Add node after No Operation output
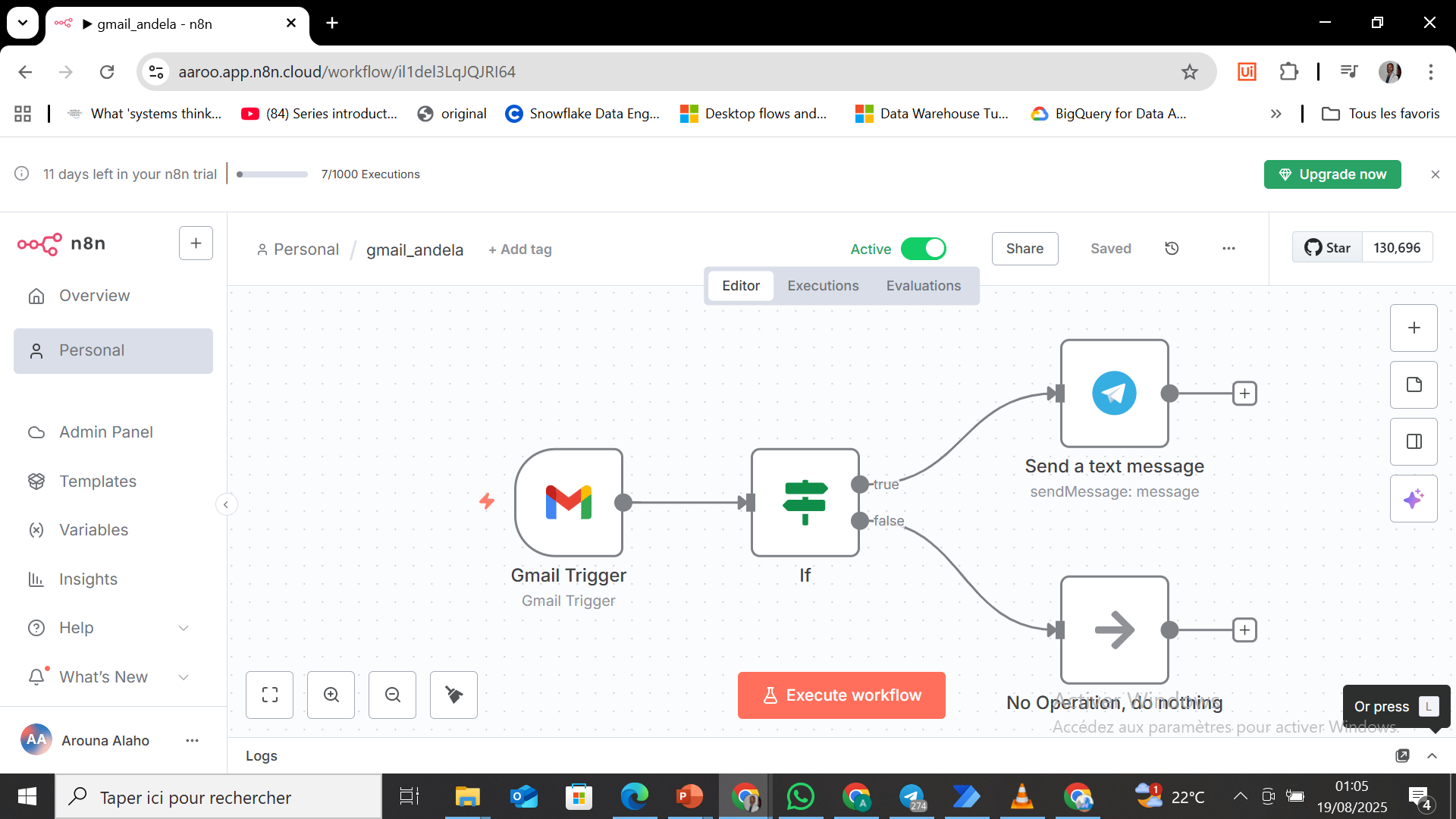Viewport: 1456px width, 819px height. coord(1244,630)
